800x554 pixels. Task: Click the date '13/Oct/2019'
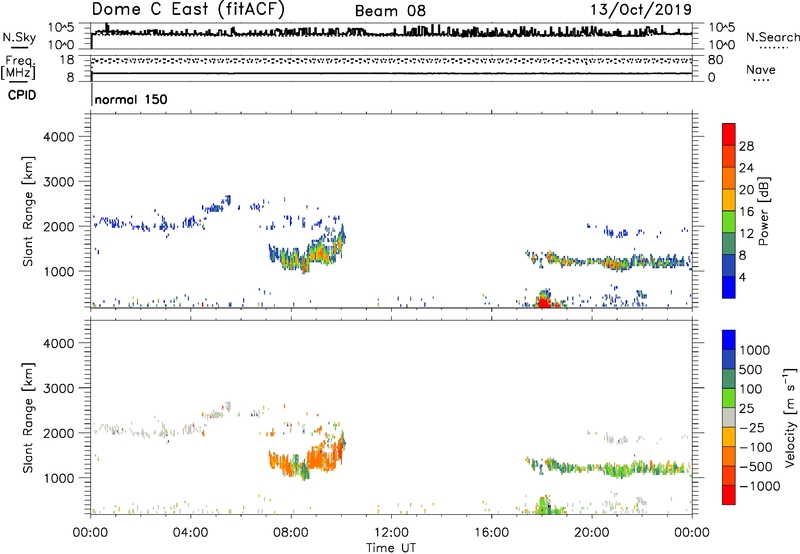click(x=641, y=10)
